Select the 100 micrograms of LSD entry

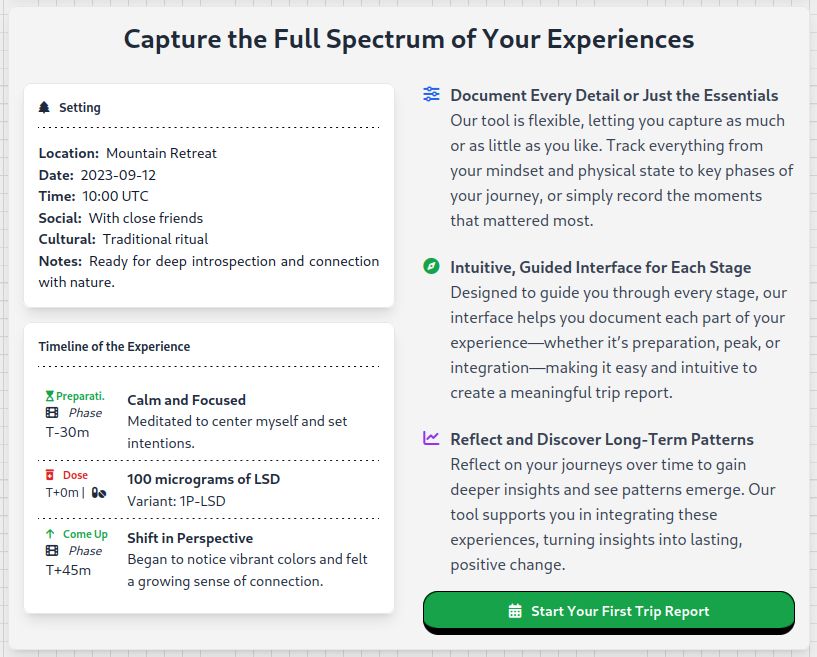coord(208,490)
